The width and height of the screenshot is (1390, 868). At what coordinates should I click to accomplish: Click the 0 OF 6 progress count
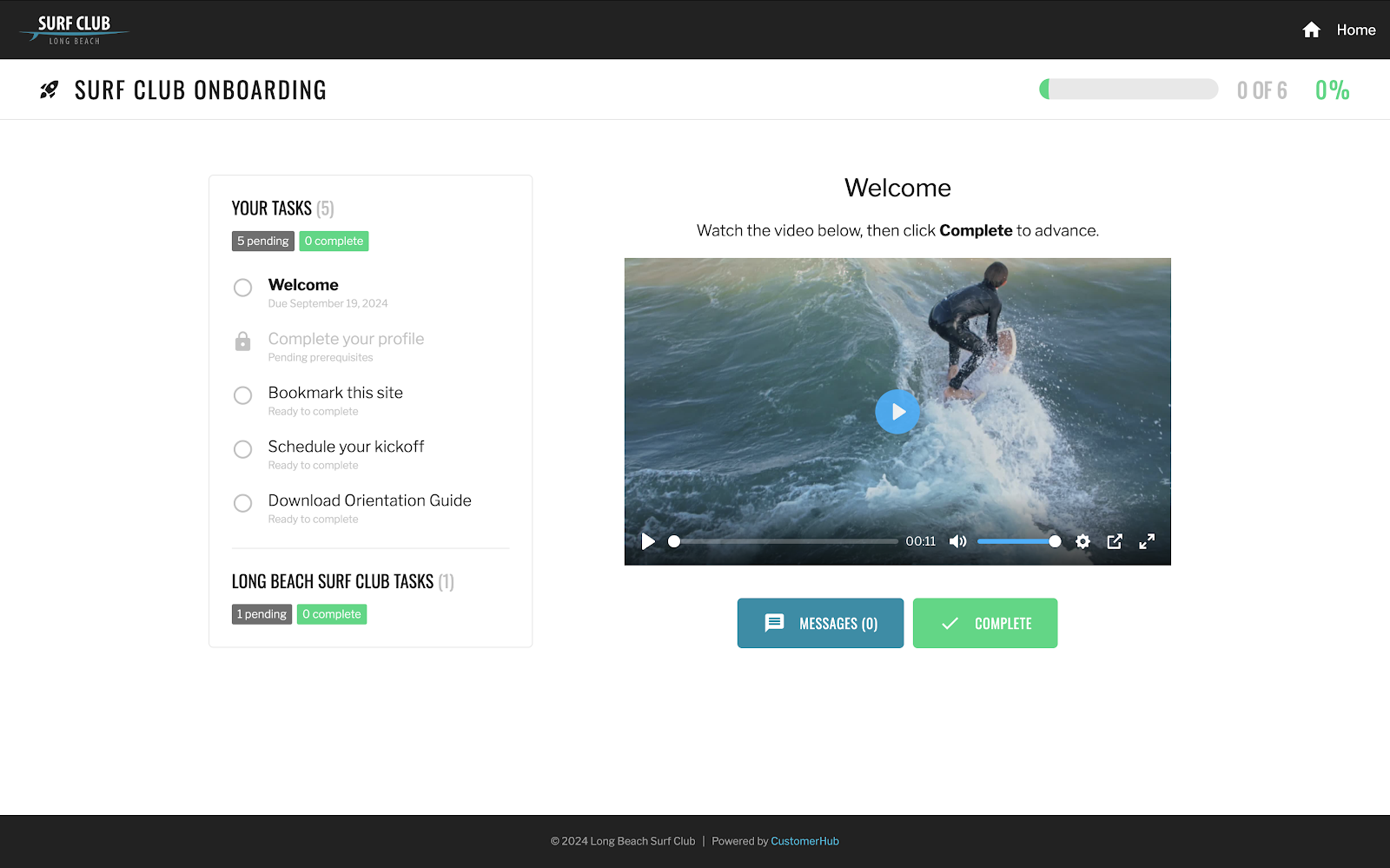(x=1261, y=90)
